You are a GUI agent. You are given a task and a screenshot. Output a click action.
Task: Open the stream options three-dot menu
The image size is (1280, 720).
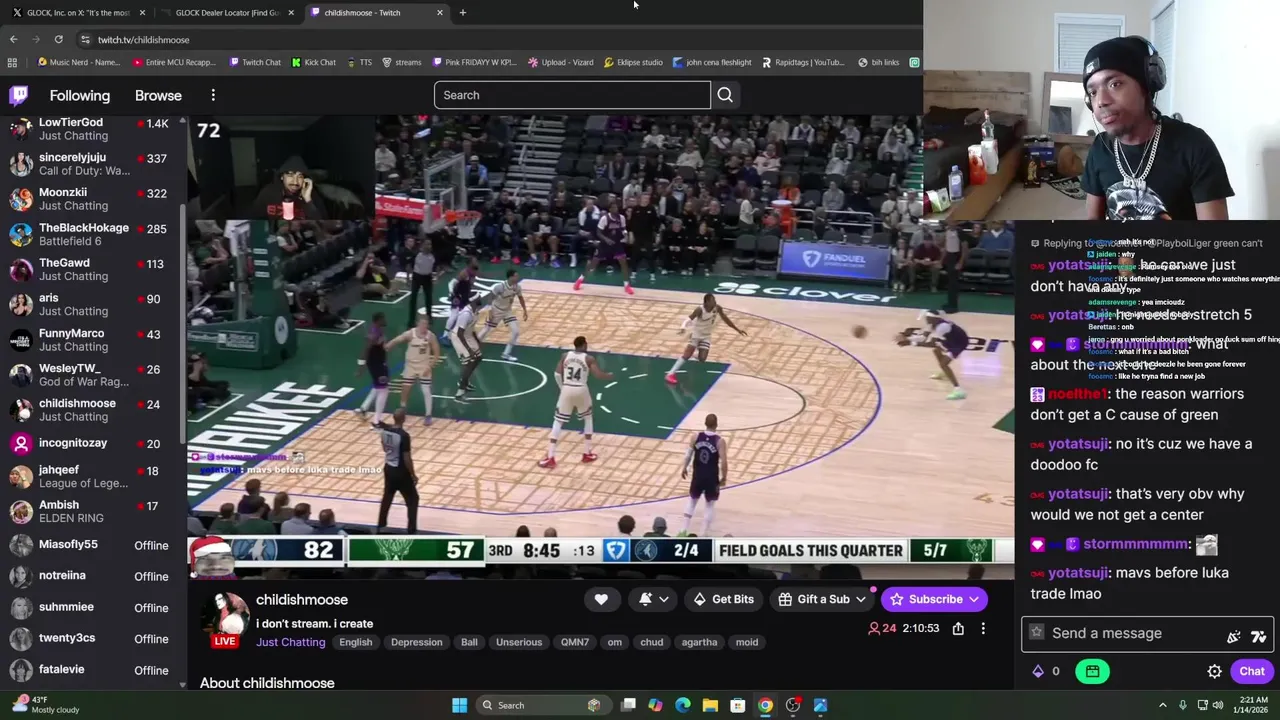pos(983,628)
